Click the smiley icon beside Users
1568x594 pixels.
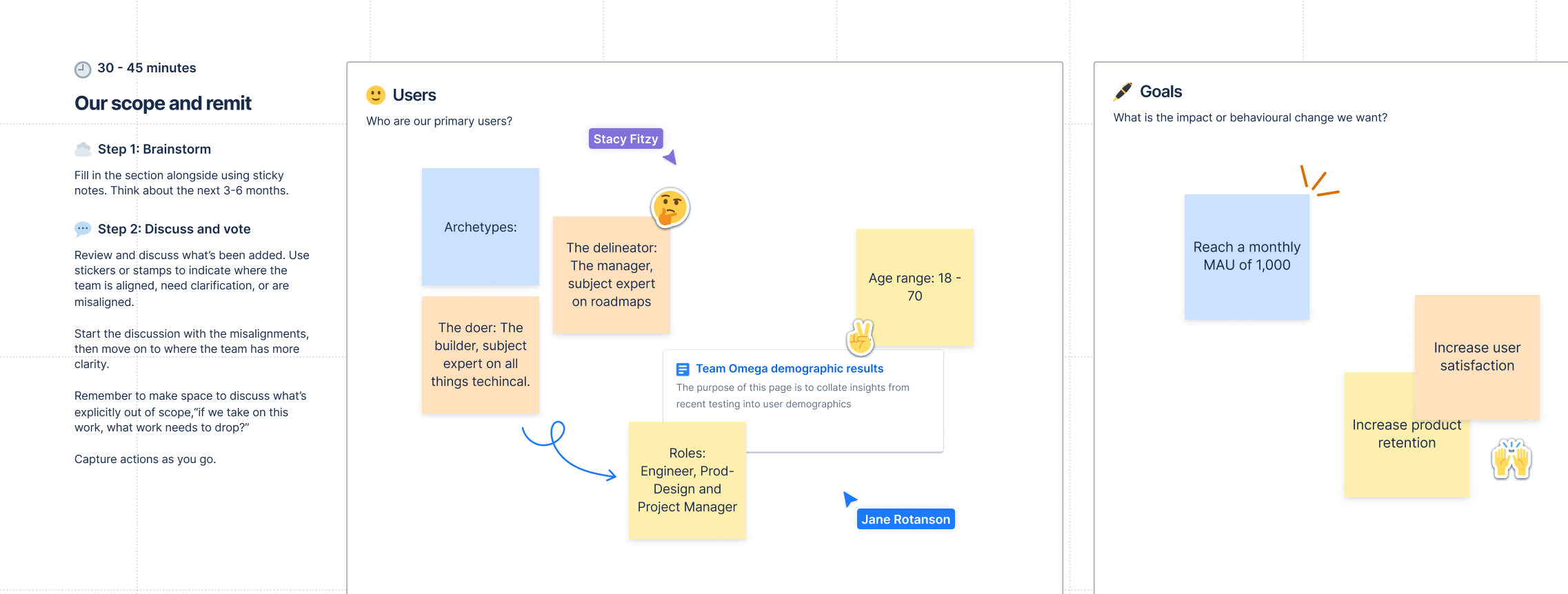[376, 95]
